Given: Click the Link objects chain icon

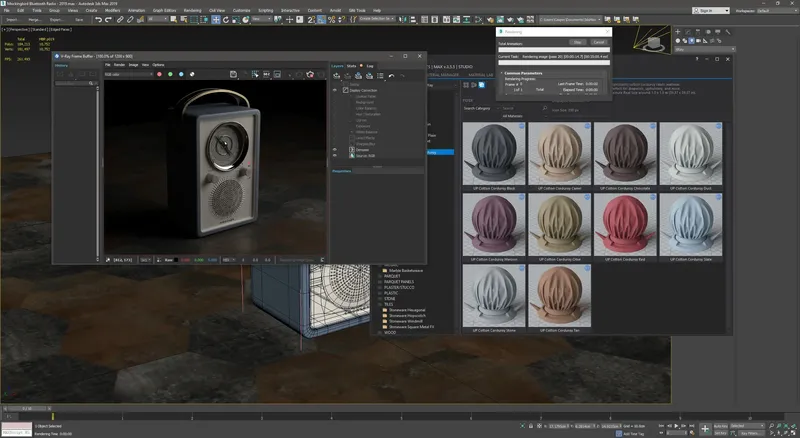Looking at the screenshot, I should click(x=119, y=19).
